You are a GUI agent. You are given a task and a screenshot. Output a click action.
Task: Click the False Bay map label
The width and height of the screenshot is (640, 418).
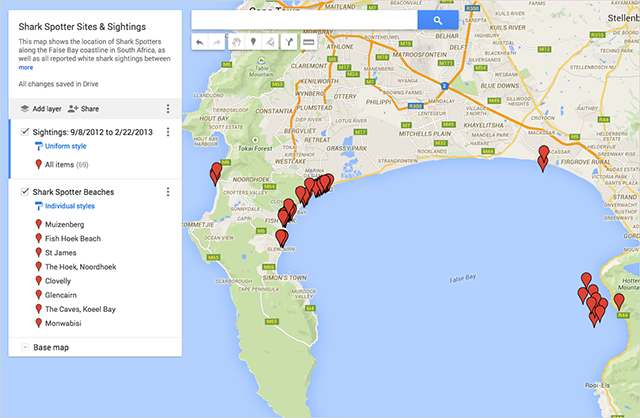pos(463,278)
